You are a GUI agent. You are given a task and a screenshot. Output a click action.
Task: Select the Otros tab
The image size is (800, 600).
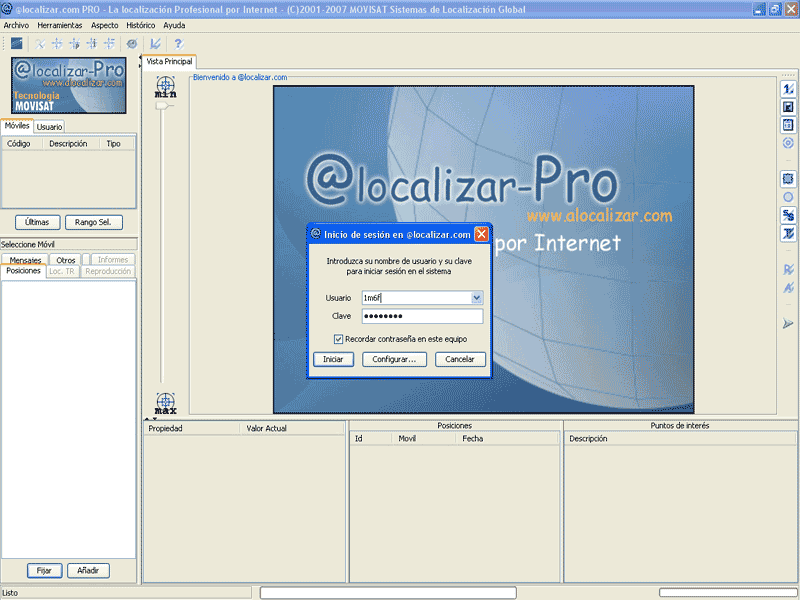[x=66, y=260]
